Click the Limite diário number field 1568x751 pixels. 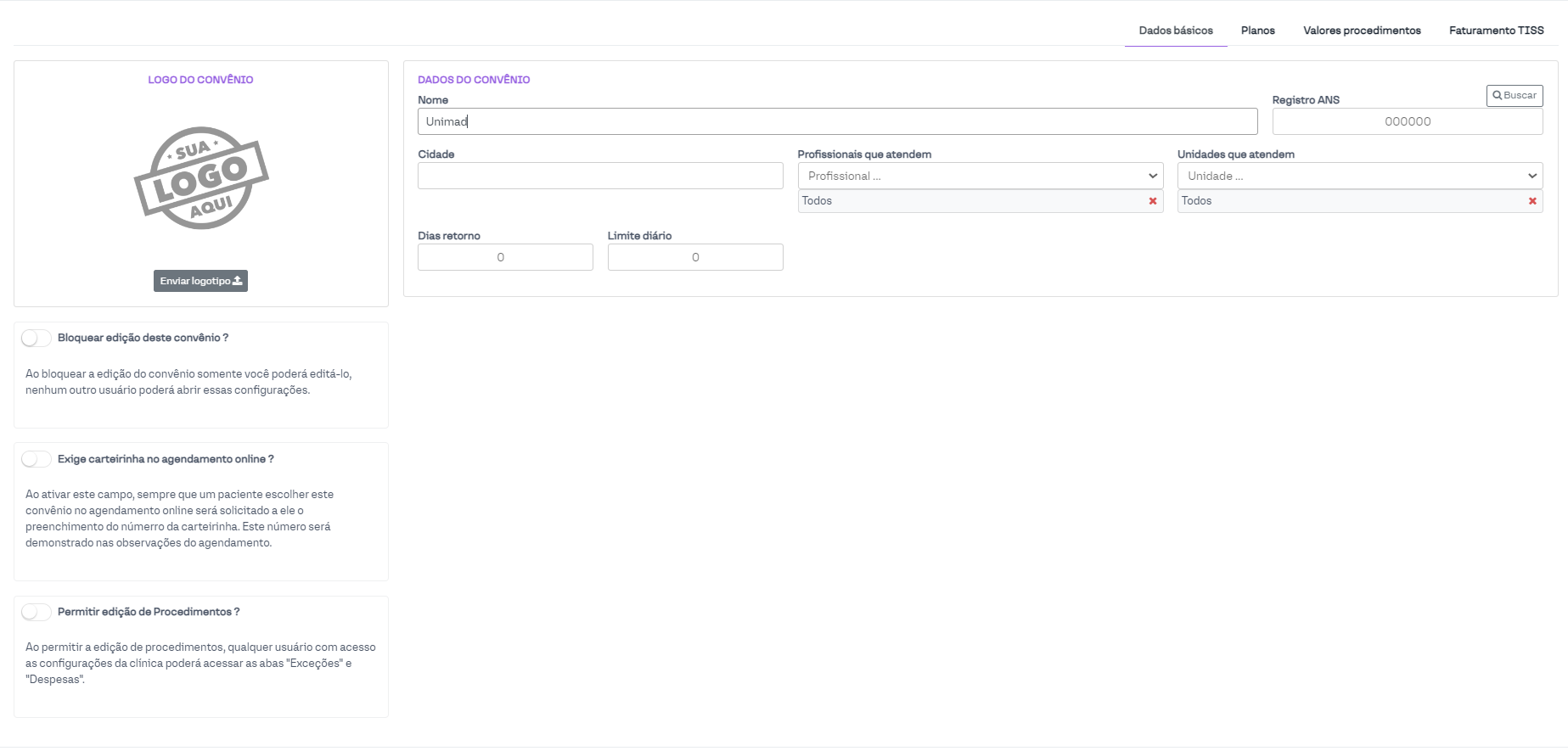pos(695,257)
